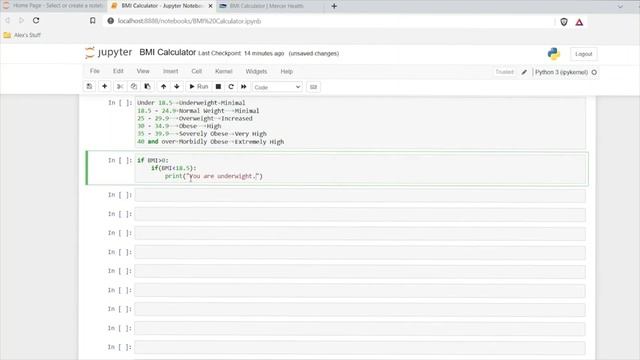640x360 pixels.
Task: Open the View menu
Action: [x=143, y=71]
